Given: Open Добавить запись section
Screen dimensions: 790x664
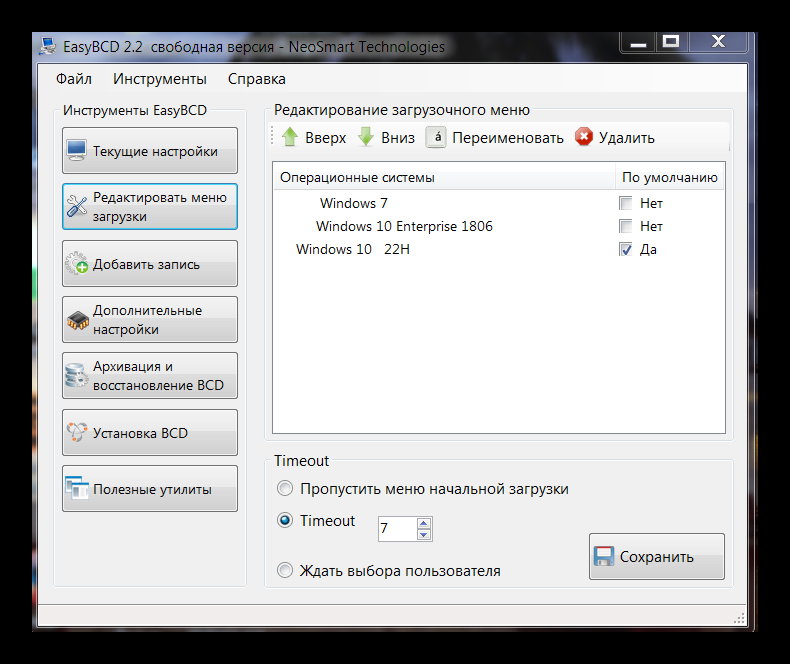Looking at the screenshot, I should tap(150, 263).
